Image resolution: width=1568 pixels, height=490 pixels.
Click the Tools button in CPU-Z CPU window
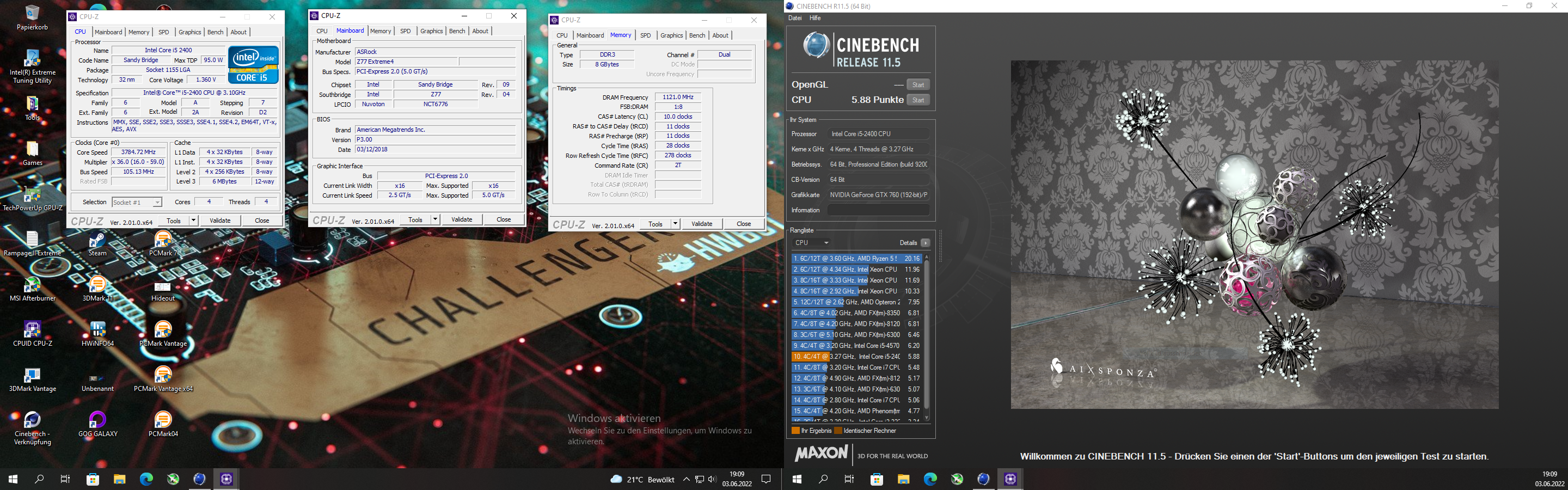click(x=174, y=220)
